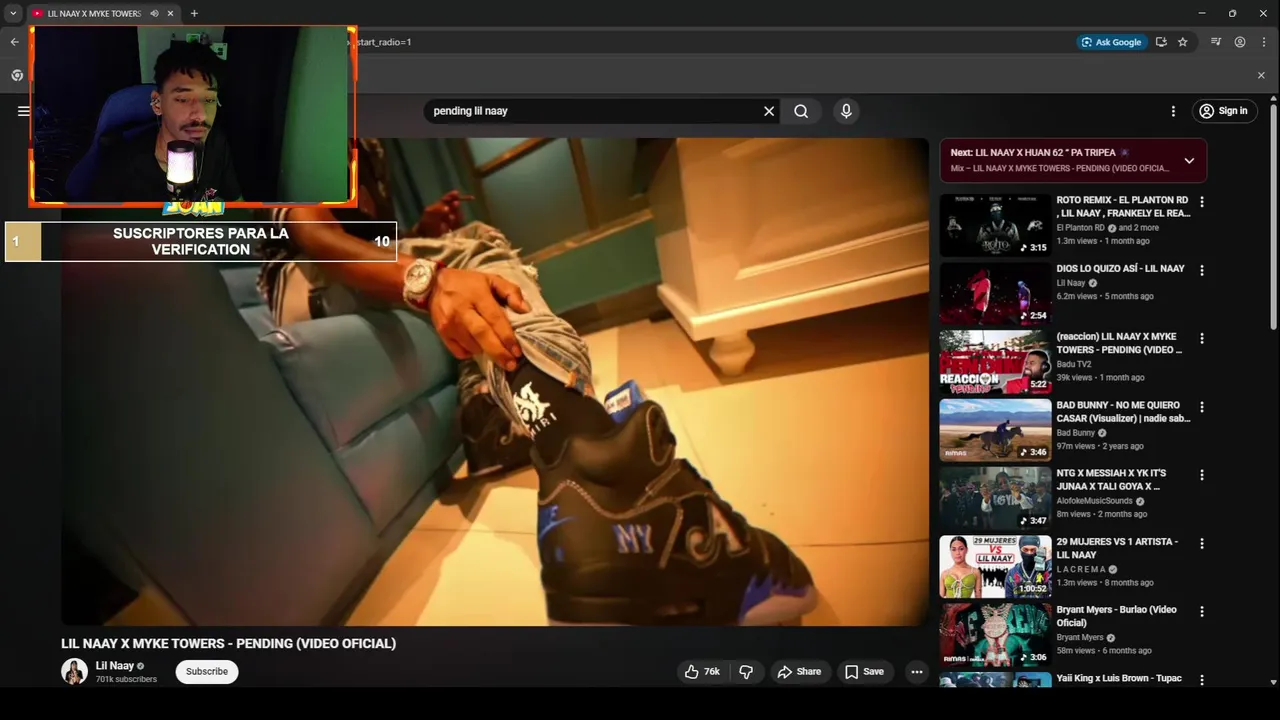Viewport: 1280px width, 720px height.
Task: Open options menu for ROTO REMIX video
Action: click(1202, 202)
